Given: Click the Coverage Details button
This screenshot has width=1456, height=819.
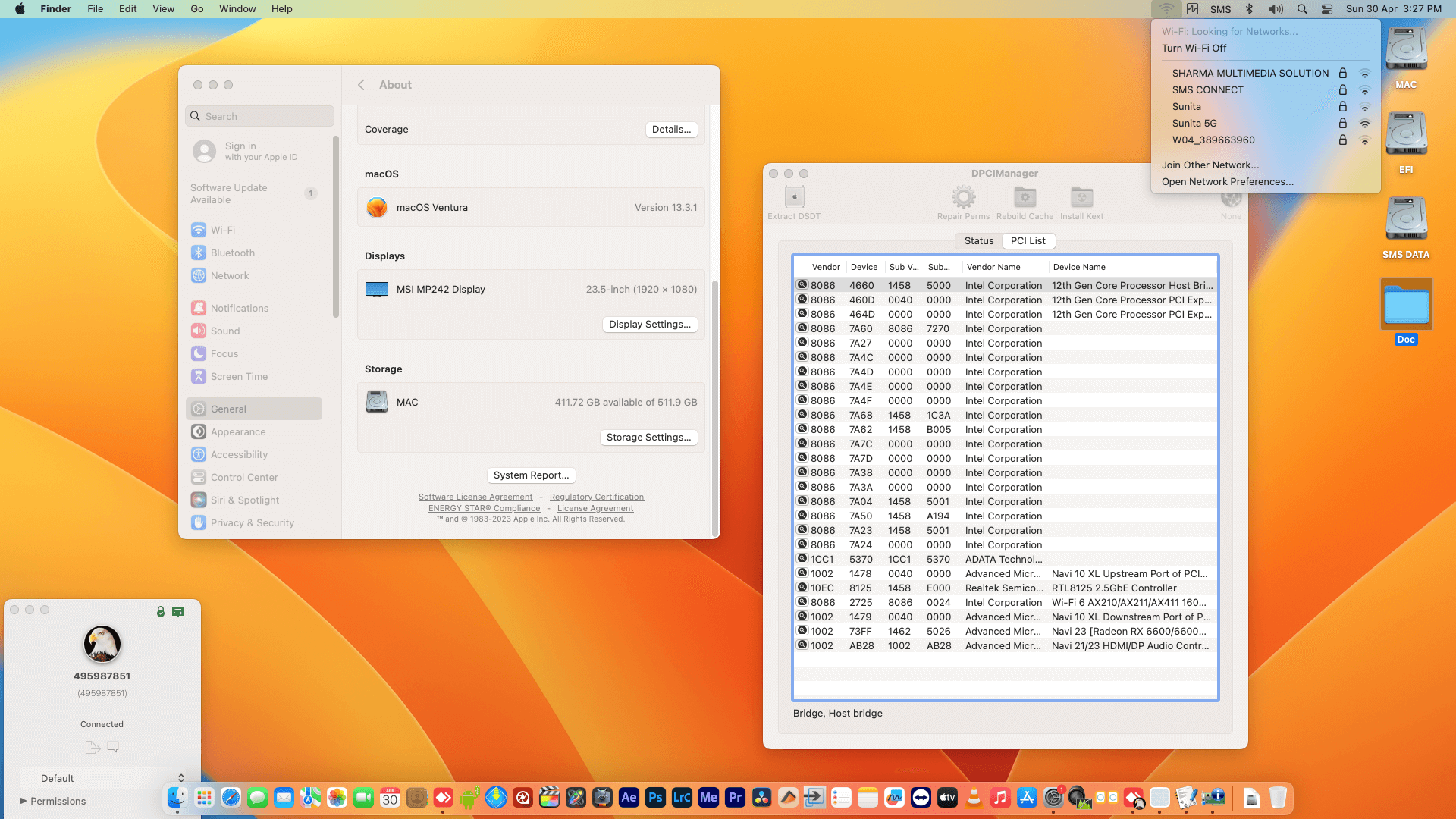Looking at the screenshot, I should [671, 130].
